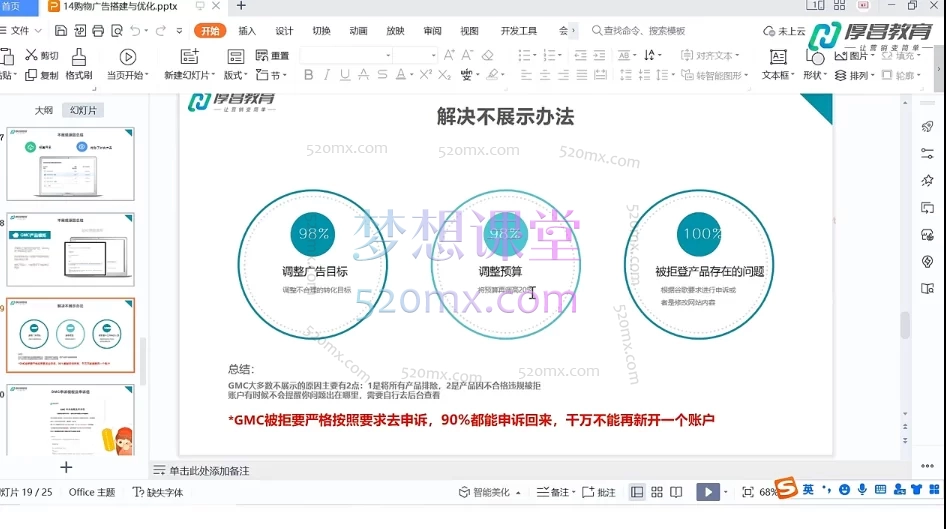The image size is (946, 529).
Task: Switch to Slide Sorter view icon
Action: coord(657,492)
